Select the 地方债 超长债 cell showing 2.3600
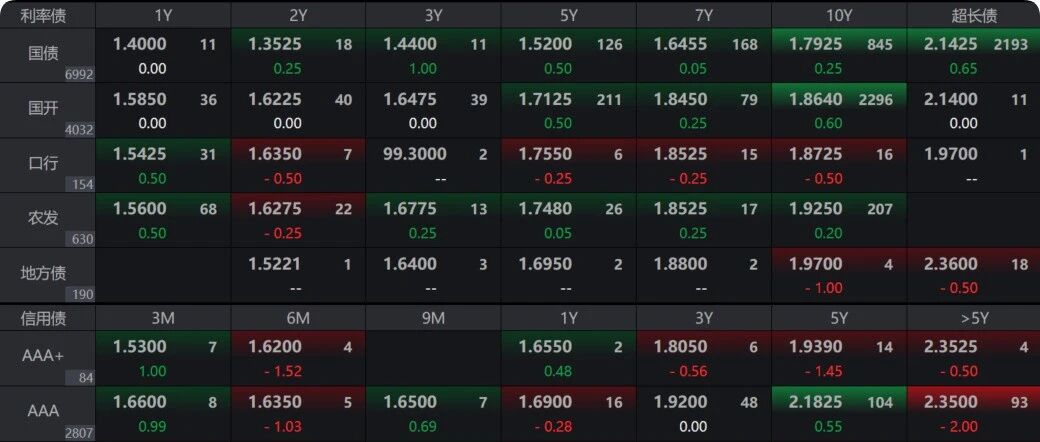This screenshot has height=442, width=1040. [973, 275]
